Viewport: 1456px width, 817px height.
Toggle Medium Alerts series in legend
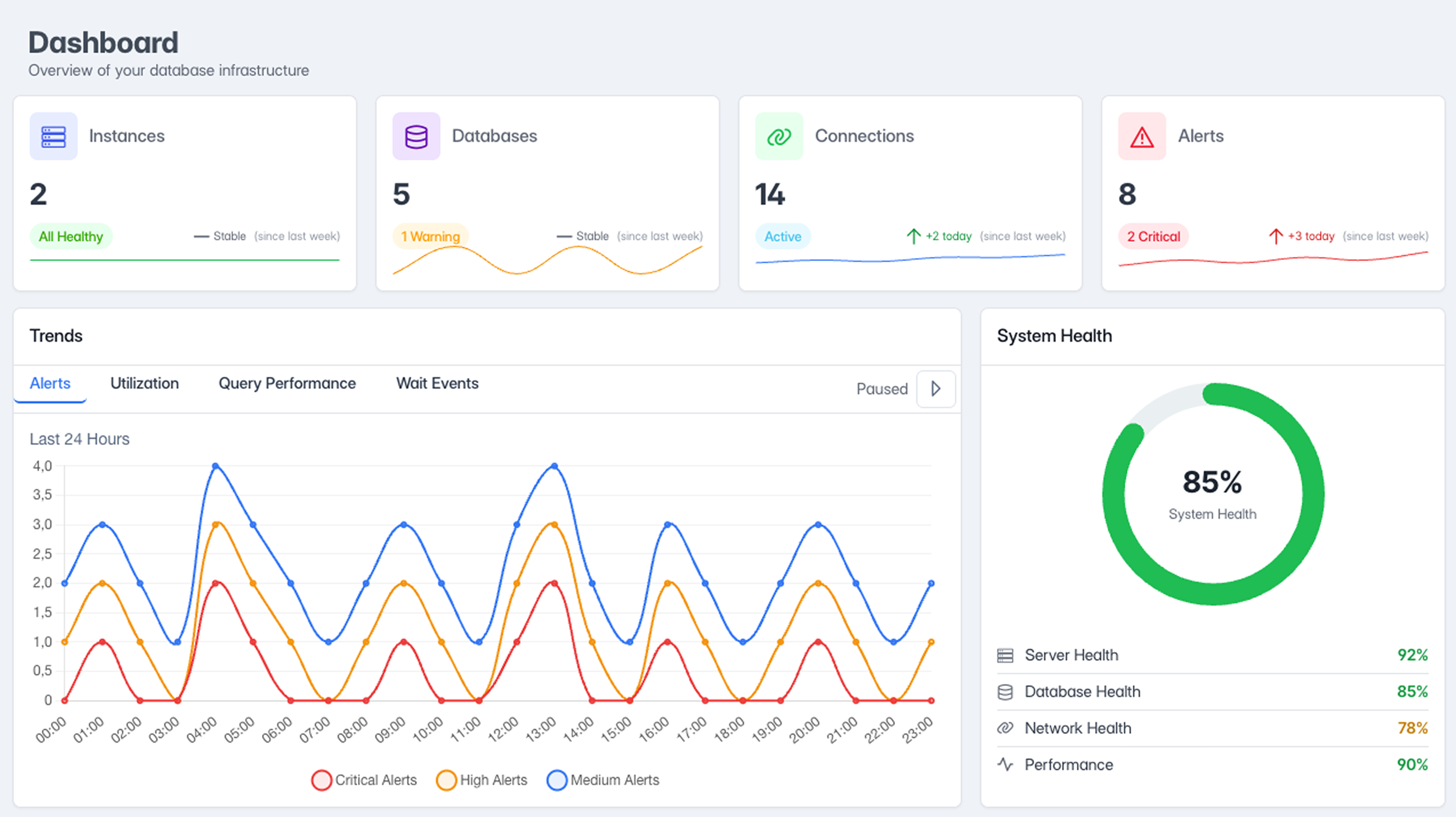coord(602,780)
